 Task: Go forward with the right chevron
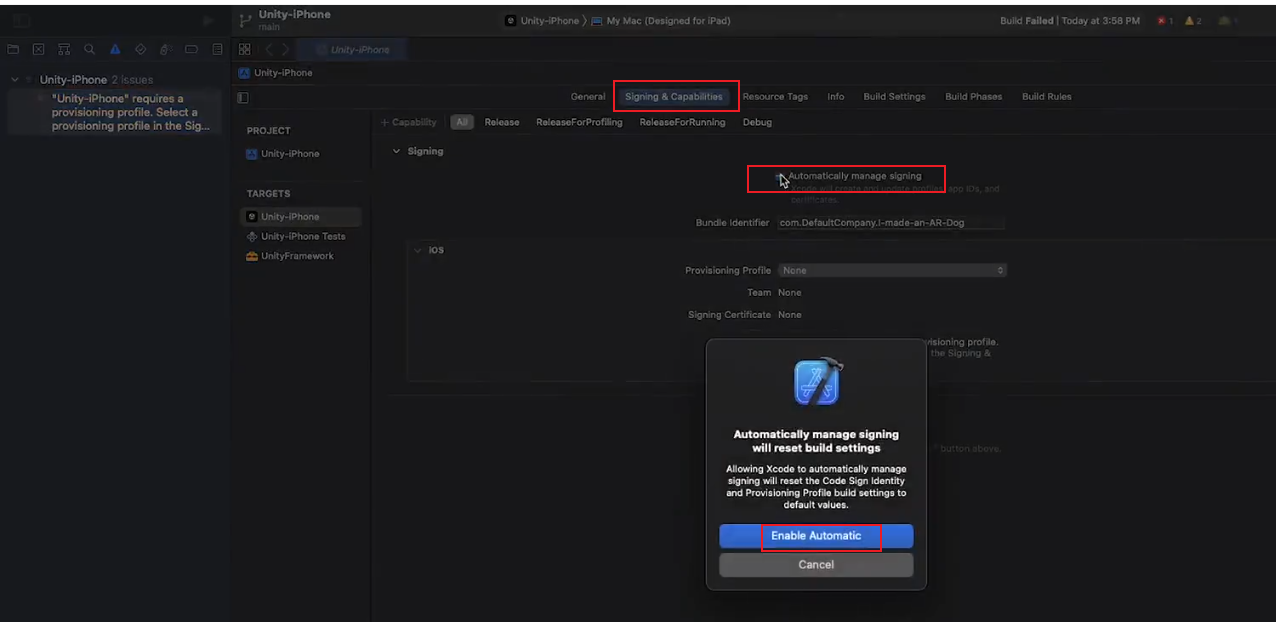[286, 49]
